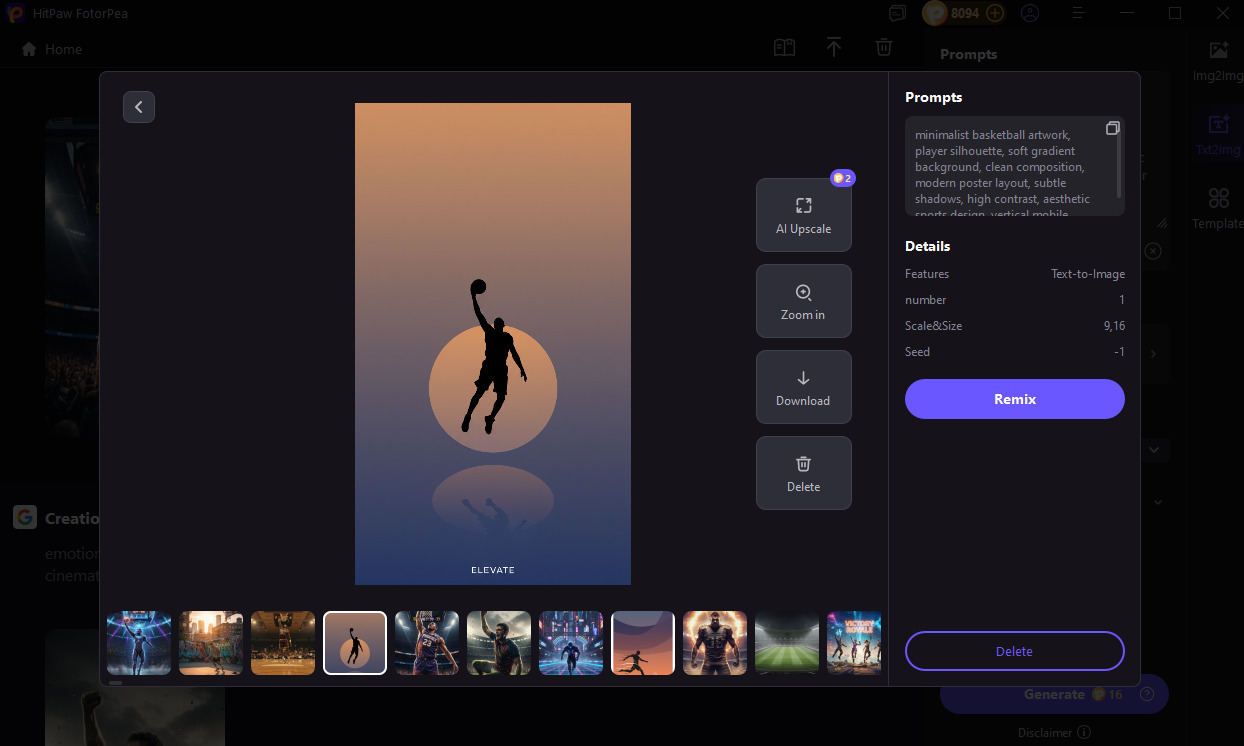The image size is (1244, 746).
Task: Go back using the left arrow button
Action: [x=138, y=106]
